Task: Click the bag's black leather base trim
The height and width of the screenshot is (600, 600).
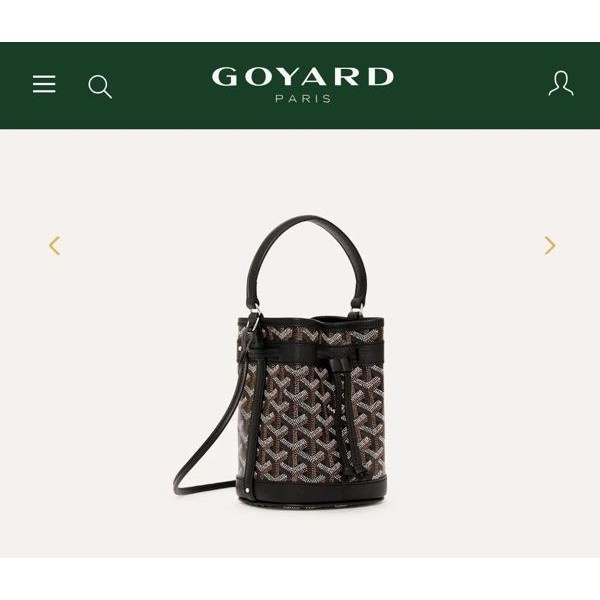Action: click(312, 491)
